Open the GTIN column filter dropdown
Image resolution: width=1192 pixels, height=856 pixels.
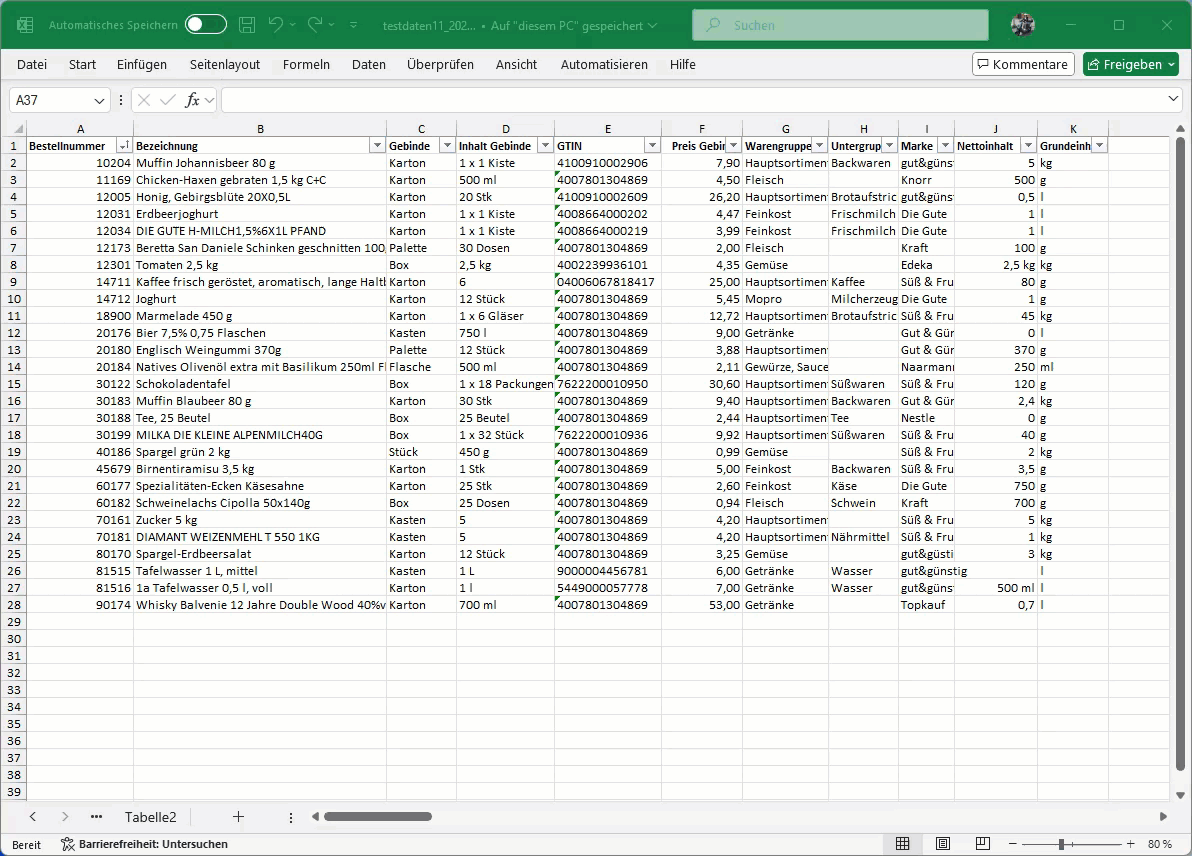[651, 146]
